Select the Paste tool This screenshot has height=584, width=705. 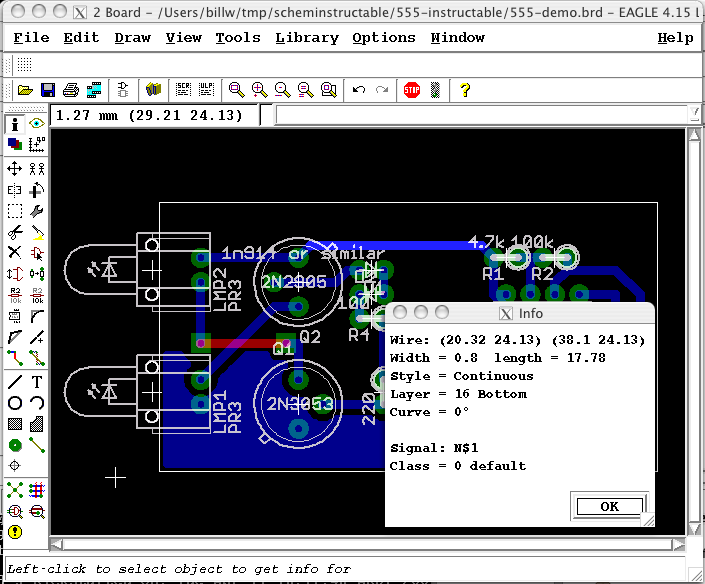pyautogui.click(x=36, y=232)
